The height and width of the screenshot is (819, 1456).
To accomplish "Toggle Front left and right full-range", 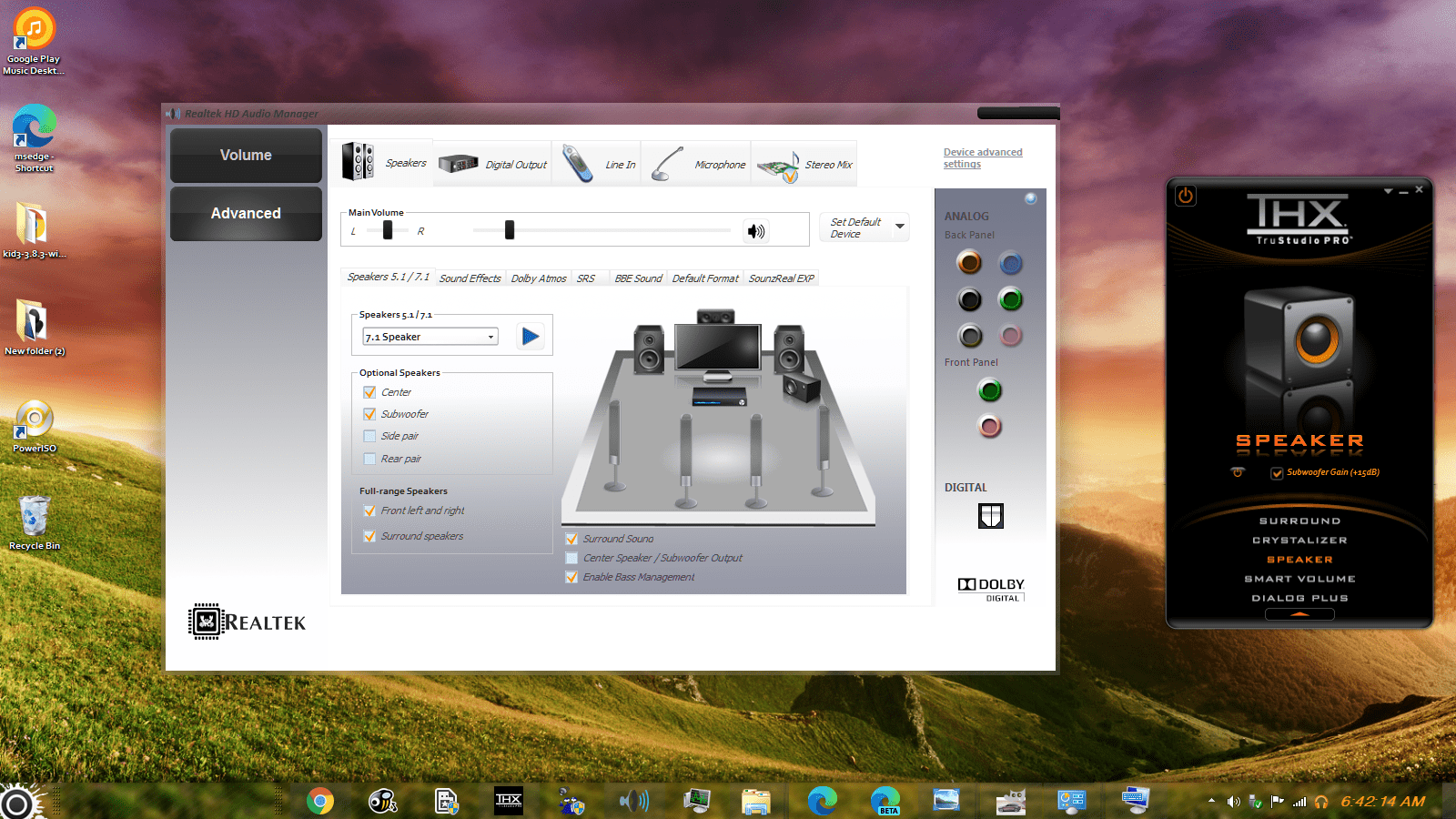I will tap(369, 511).
